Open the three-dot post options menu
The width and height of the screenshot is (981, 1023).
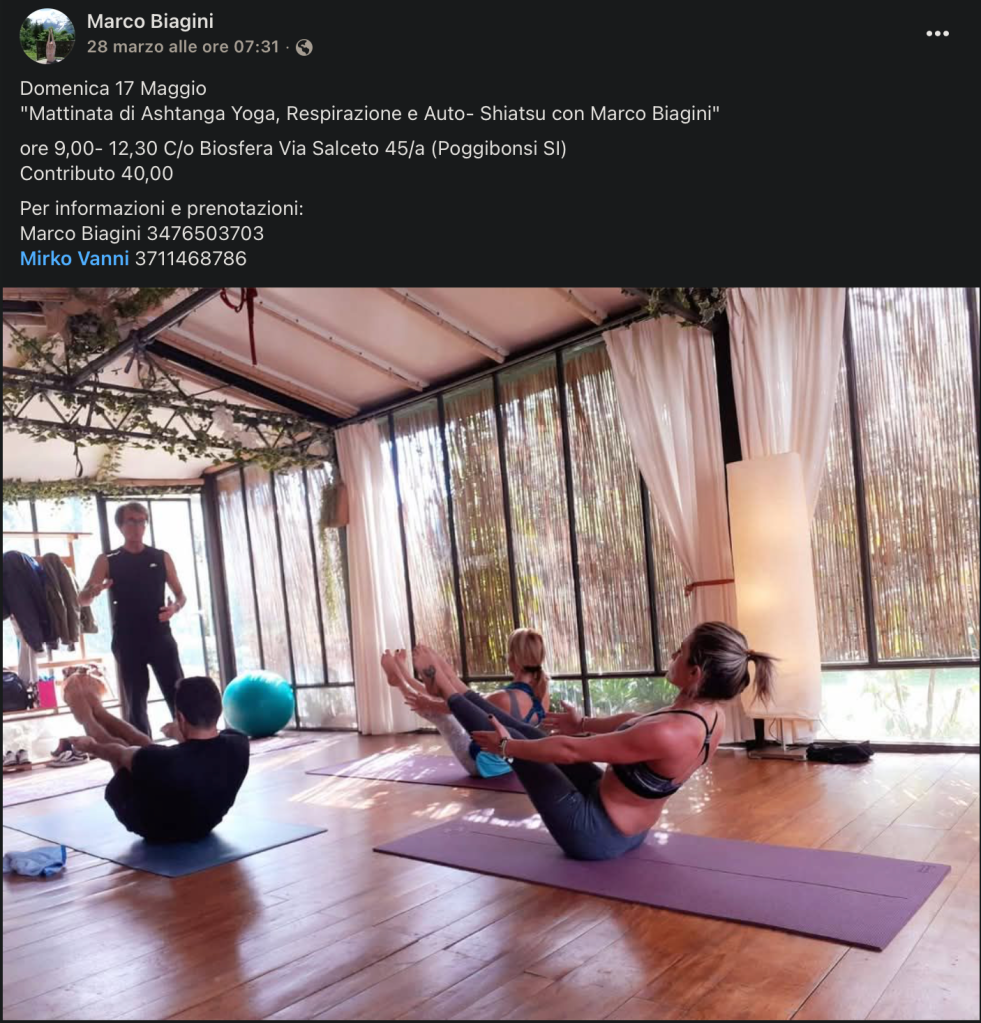click(937, 33)
